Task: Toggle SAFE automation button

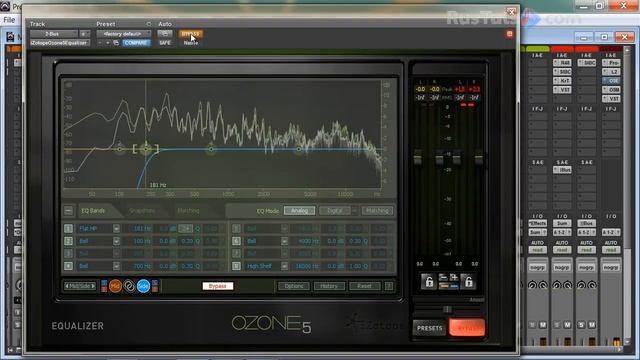Action: (165, 43)
